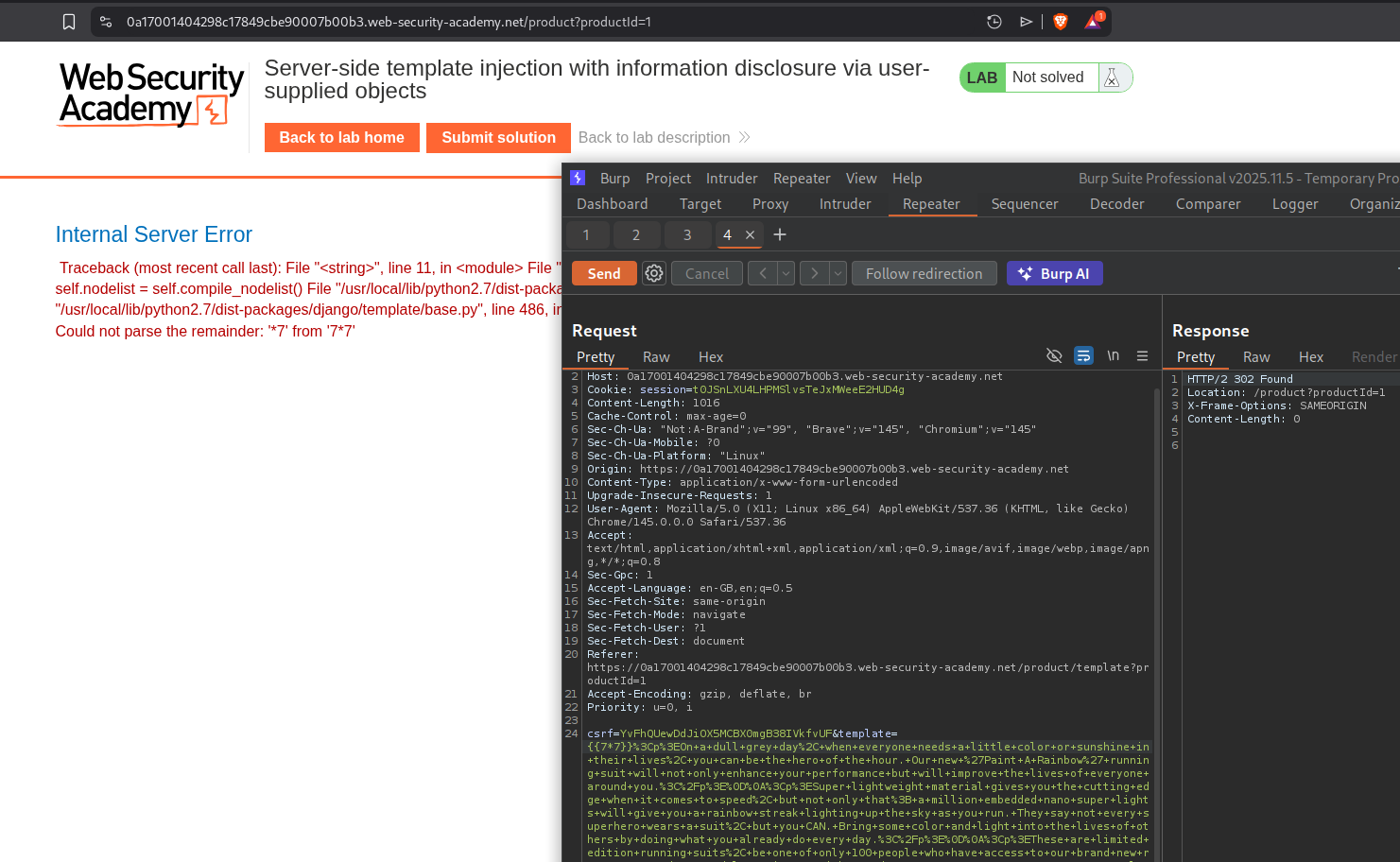Viewport: 1400px width, 862px height.
Task: Click the plus icon to add Repeater tab
Action: point(780,234)
